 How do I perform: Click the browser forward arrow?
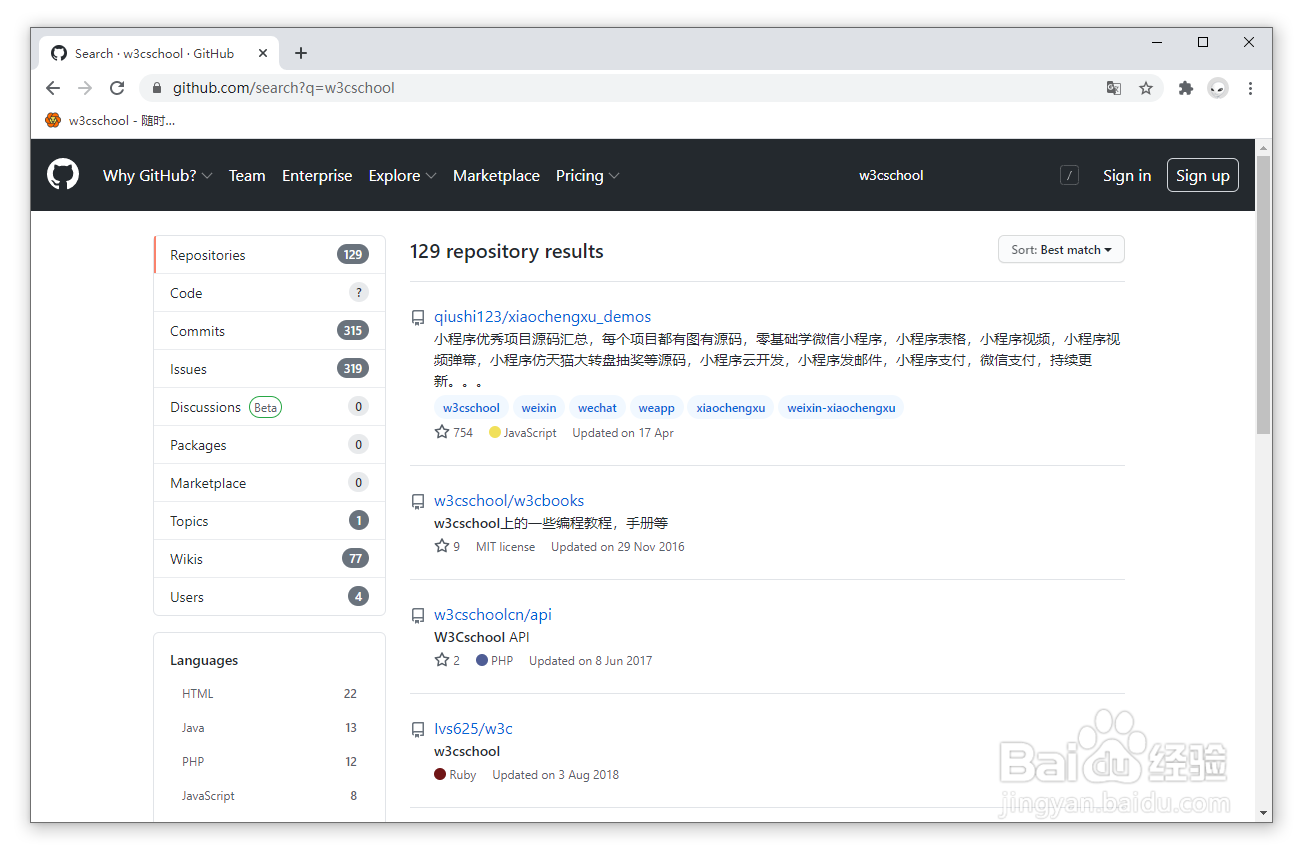(85, 88)
